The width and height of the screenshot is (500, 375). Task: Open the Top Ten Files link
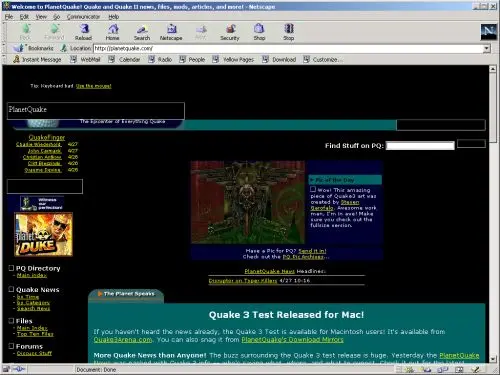(35, 334)
